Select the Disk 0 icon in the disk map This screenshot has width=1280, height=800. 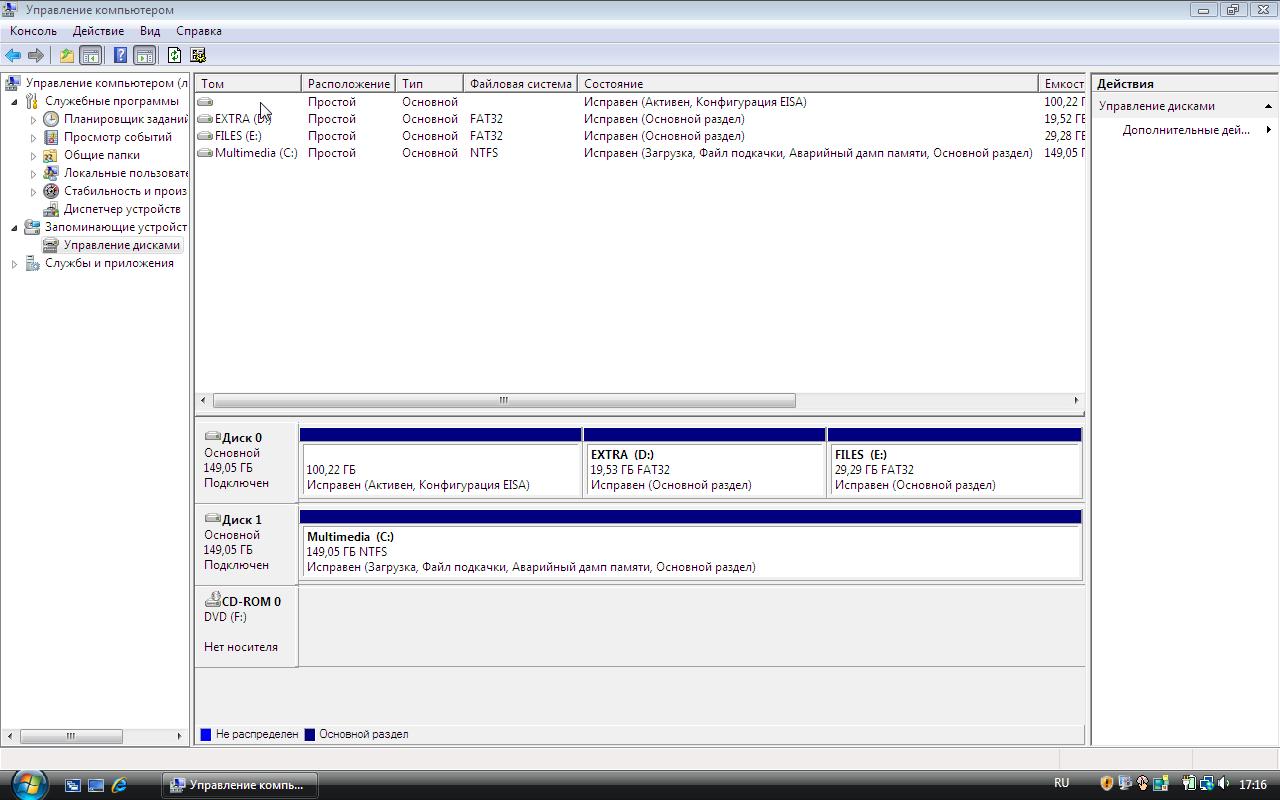point(212,437)
